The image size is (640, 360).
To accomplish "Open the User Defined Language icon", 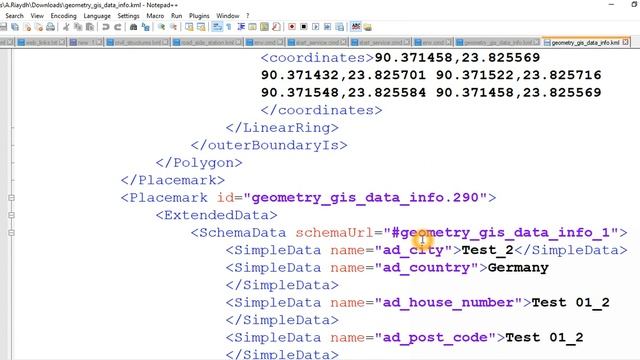I will click(x=253, y=27).
